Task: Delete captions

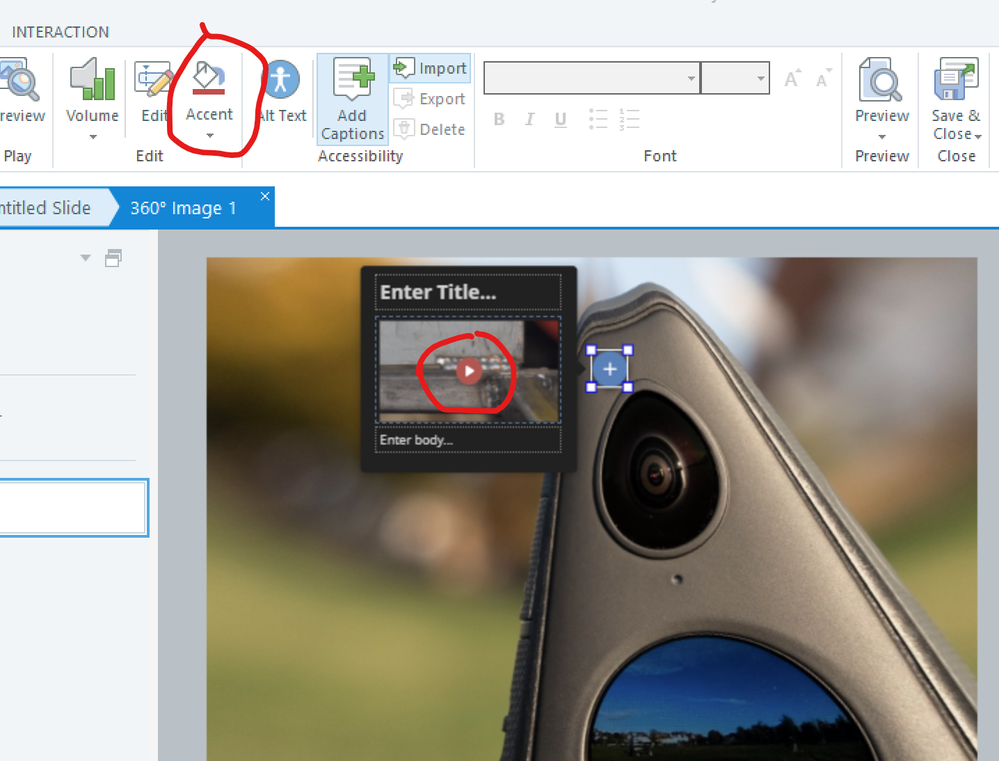Action: [x=431, y=129]
